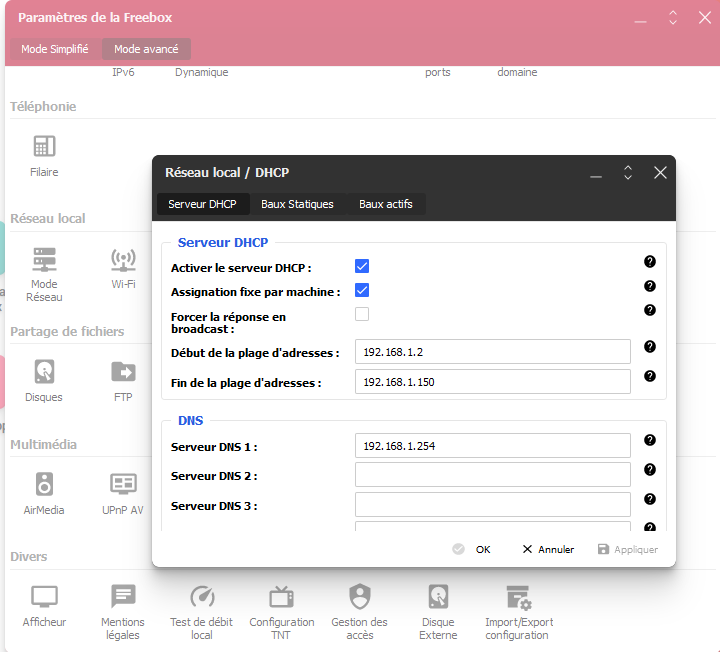The height and width of the screenshot is (652, 720).
Task: Show help for Assignation fixe par machine
Action: click(x=649, y=286)
